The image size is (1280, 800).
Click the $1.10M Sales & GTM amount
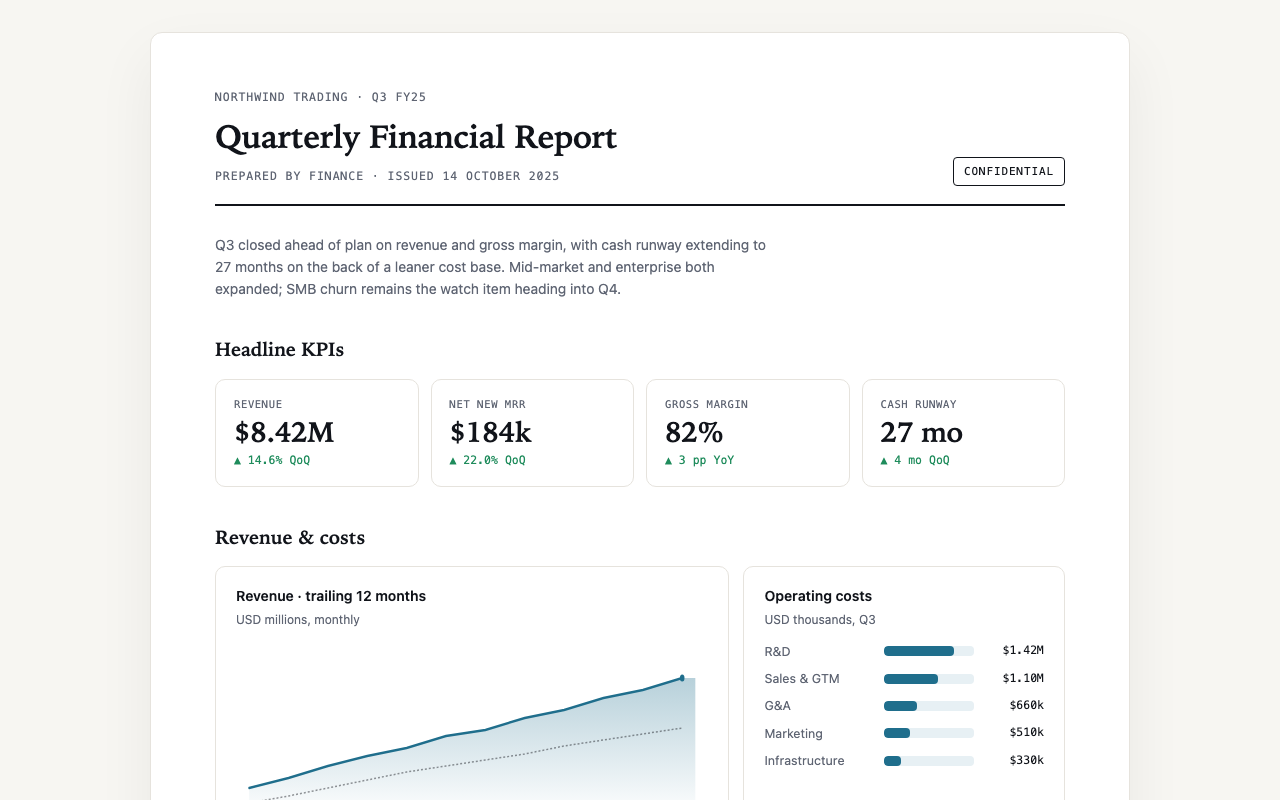(x=1023, y=678)
